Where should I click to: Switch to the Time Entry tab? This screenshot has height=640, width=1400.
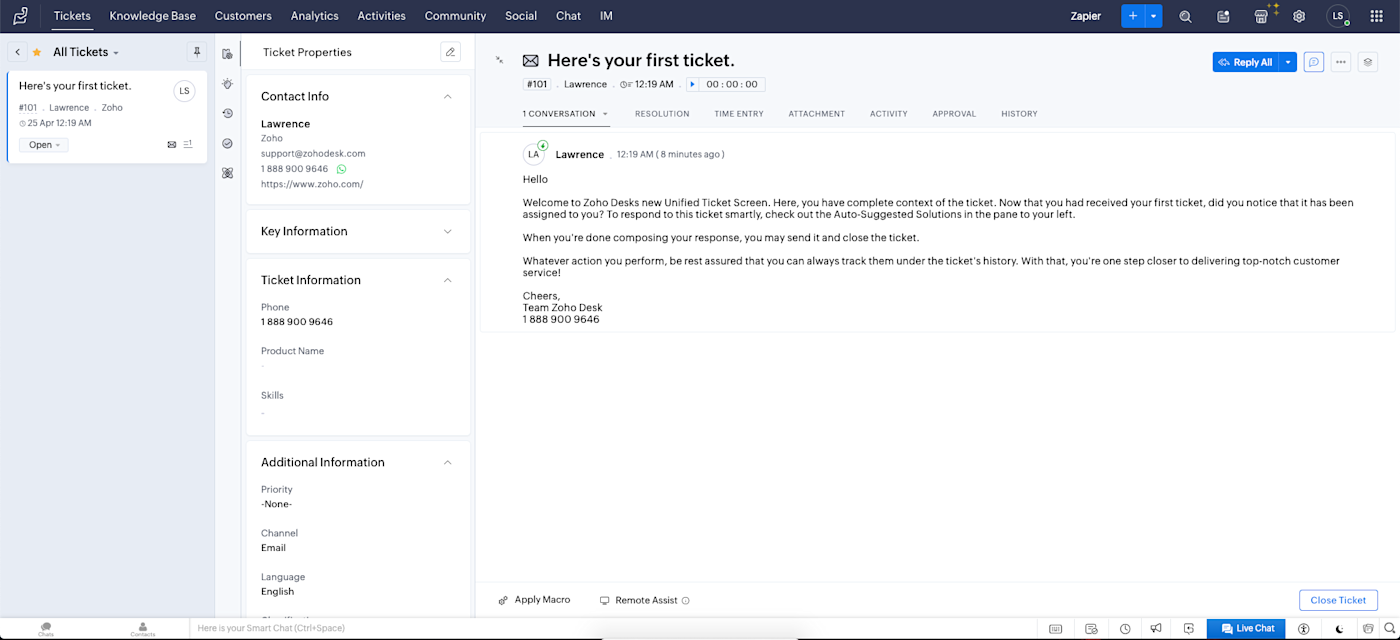click(x=739, y=114)
